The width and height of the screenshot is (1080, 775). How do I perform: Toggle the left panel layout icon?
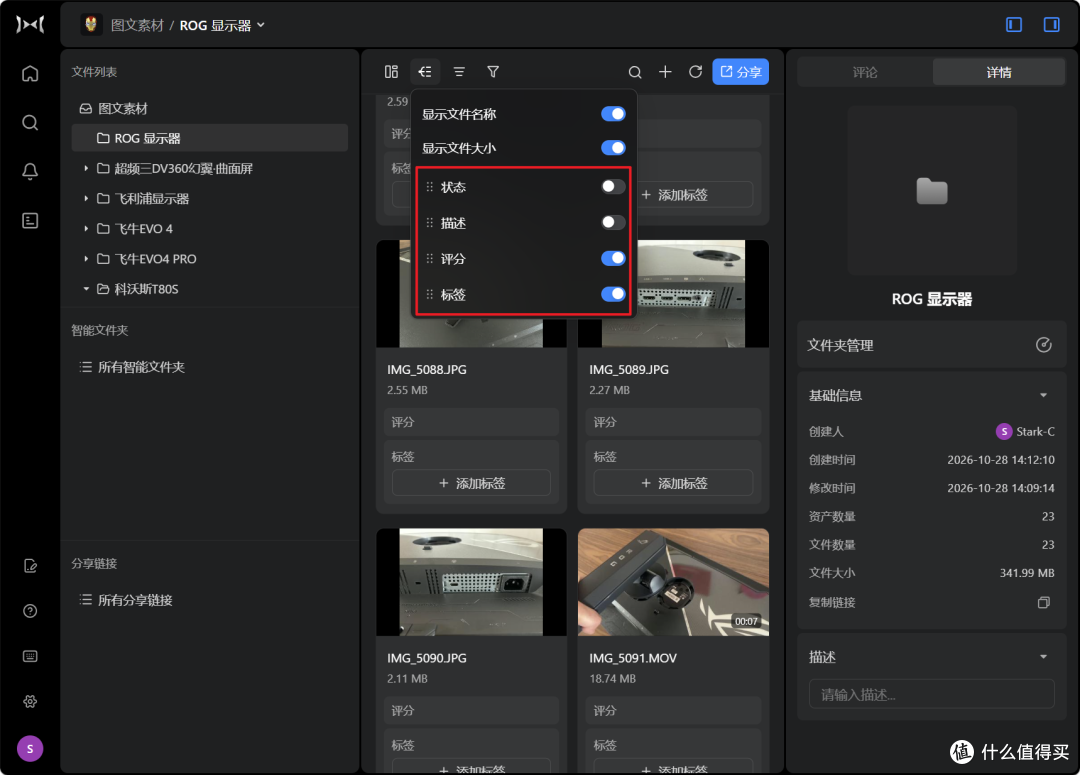[x=1014, y=25]
